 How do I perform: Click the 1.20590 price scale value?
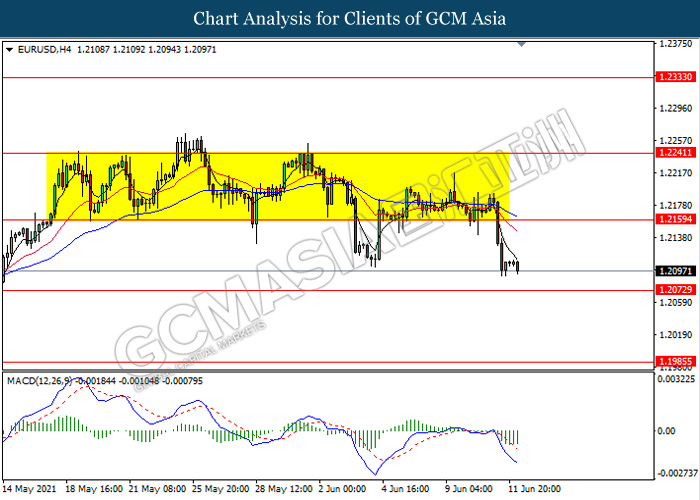click(x=675, y=303)
